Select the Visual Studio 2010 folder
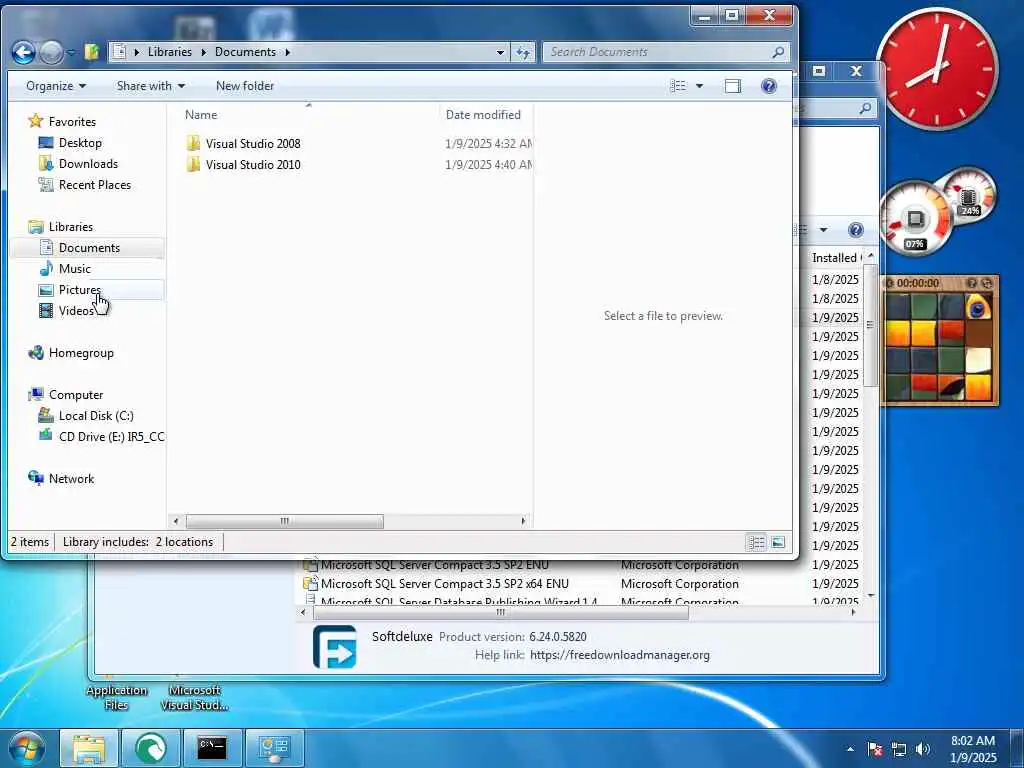This screenshot has width=1024, height=768. pos(253,165)
